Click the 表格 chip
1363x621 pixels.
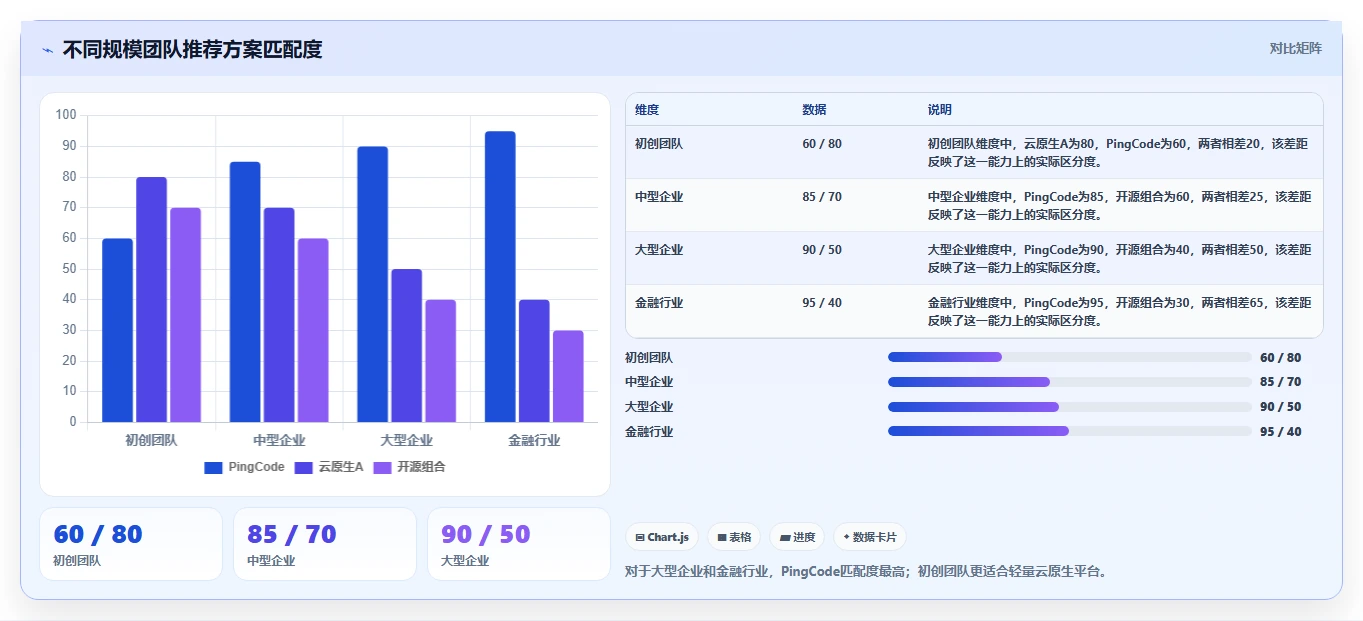point(734,537)
